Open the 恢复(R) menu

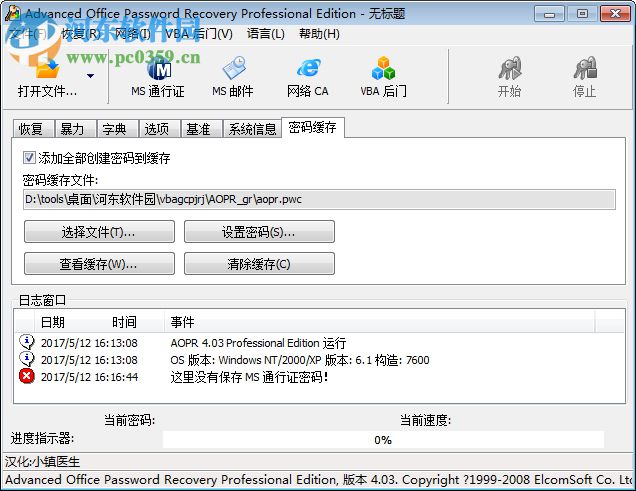[x=81, y=33]
